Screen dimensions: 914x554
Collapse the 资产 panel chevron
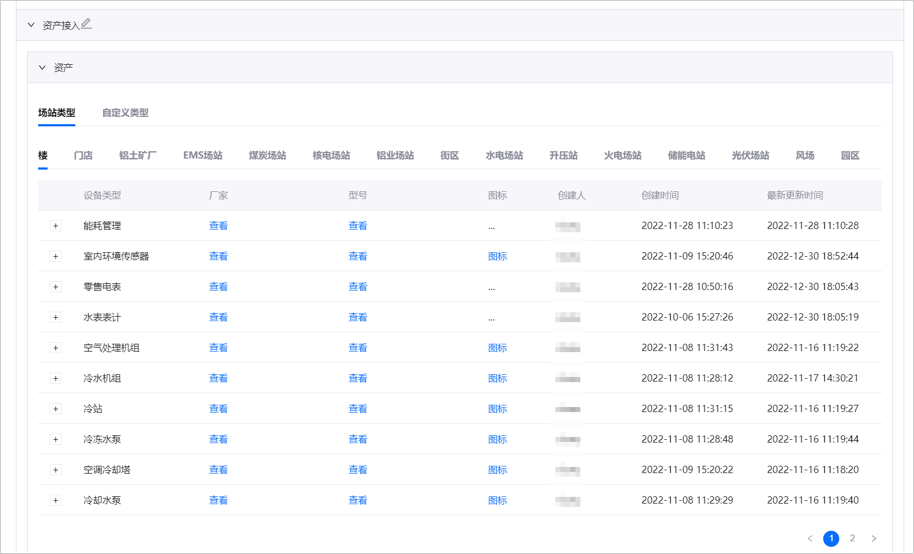pos(42,68)
